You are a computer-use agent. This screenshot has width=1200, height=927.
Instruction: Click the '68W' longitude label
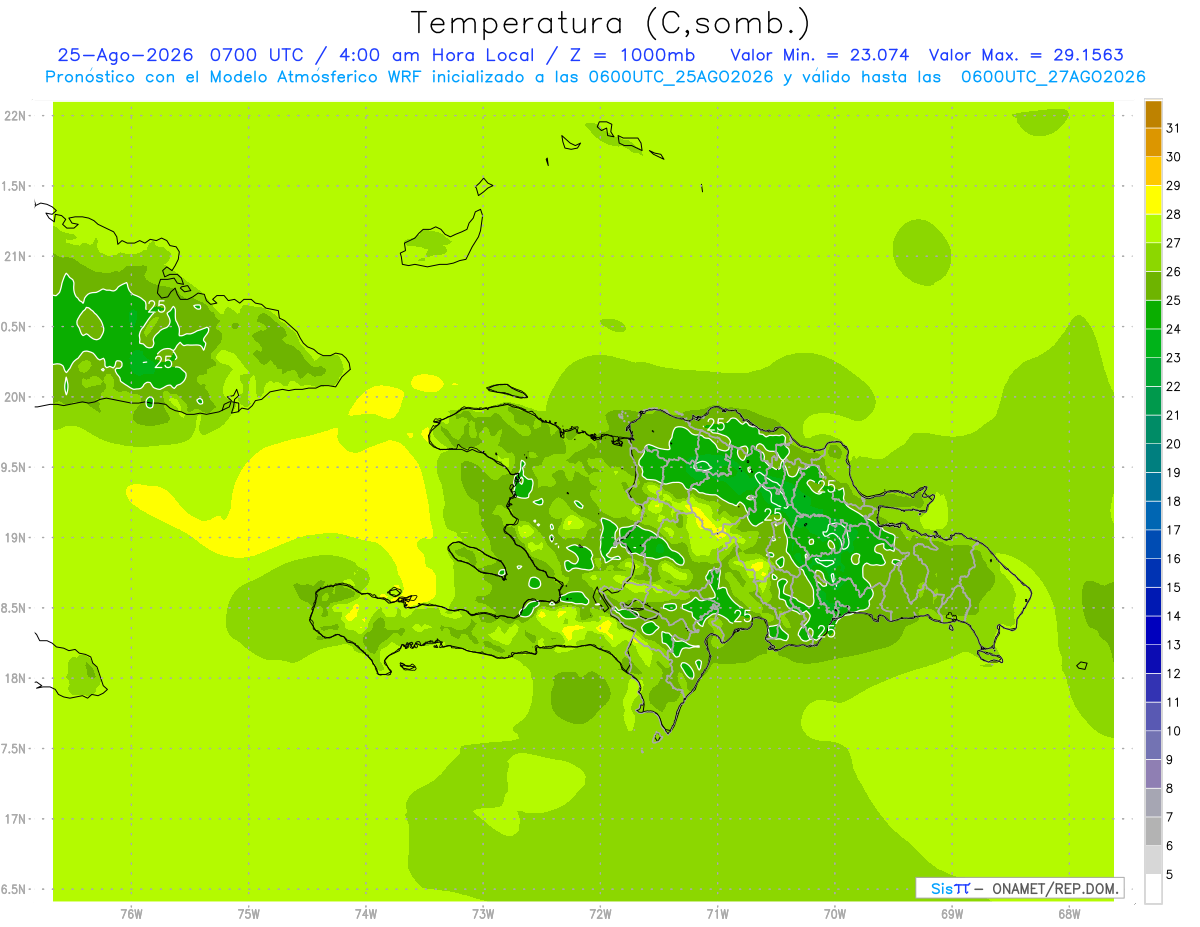click(1069, 914)
